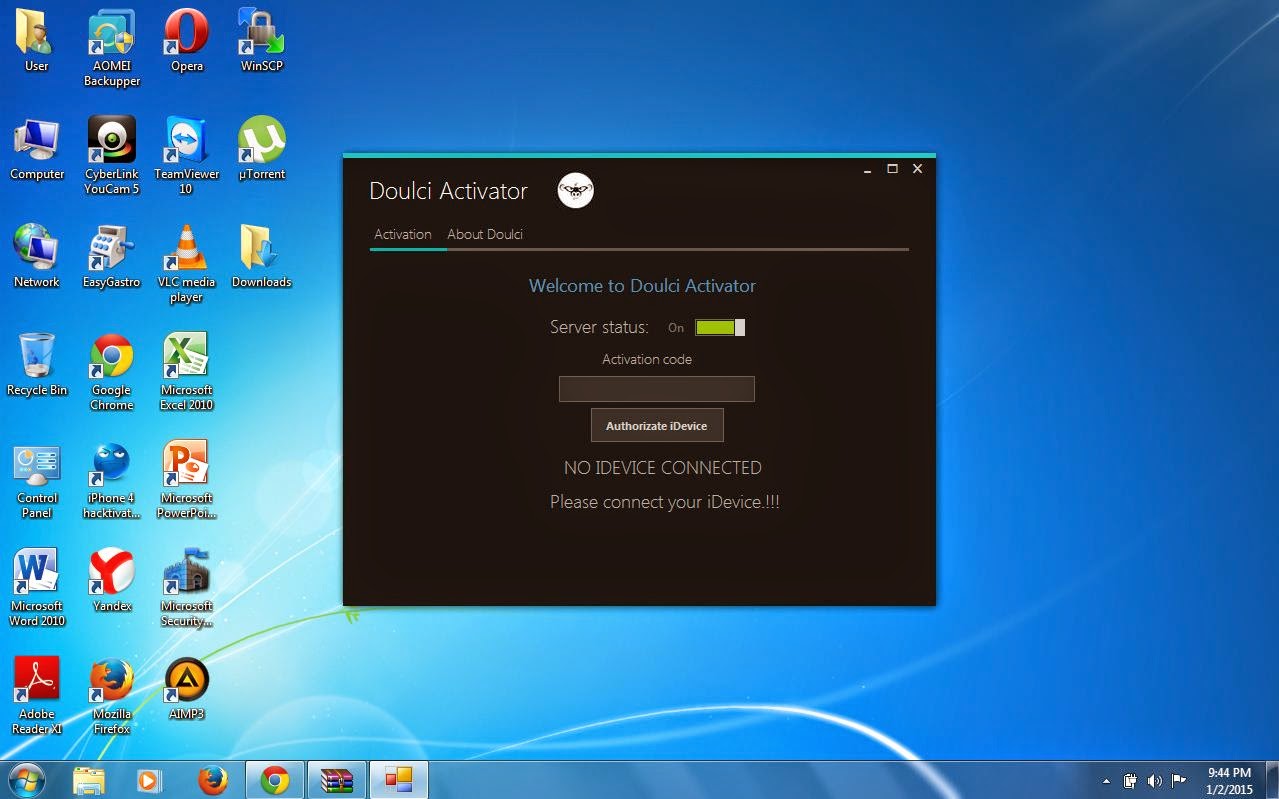Open the Control Panel desktop icon
The height and width of the screenshot is (799, 1279).
click(x=37, y=479)
